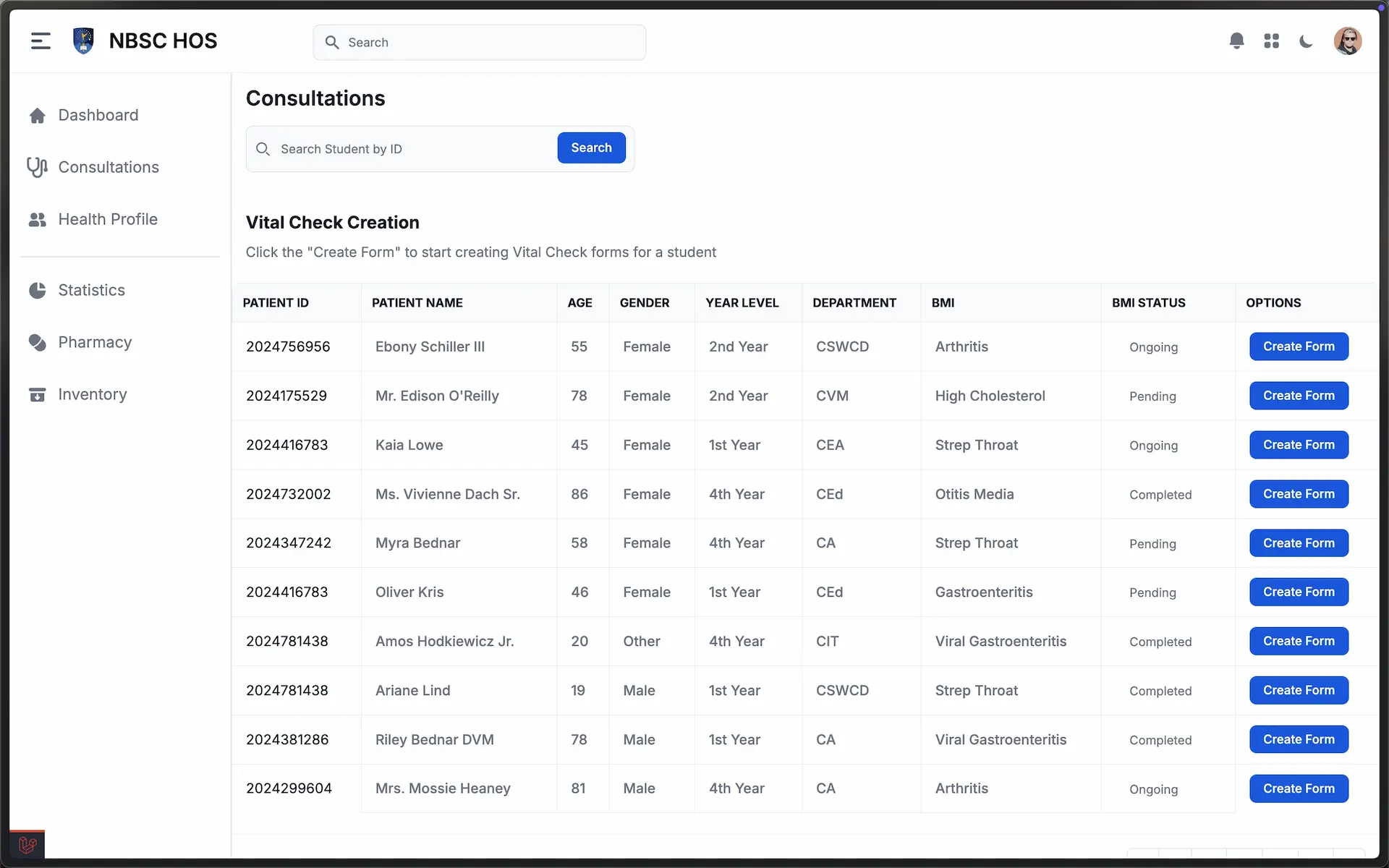This screenshot has width=1389, height=868.
Task: Toggle dark mode moon icon
Action: click(x=1306, y=41)
